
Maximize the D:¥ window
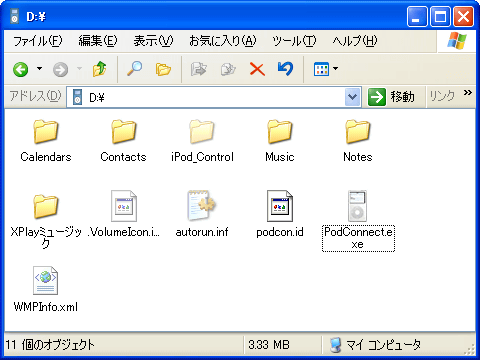click(x=440, y=16)
